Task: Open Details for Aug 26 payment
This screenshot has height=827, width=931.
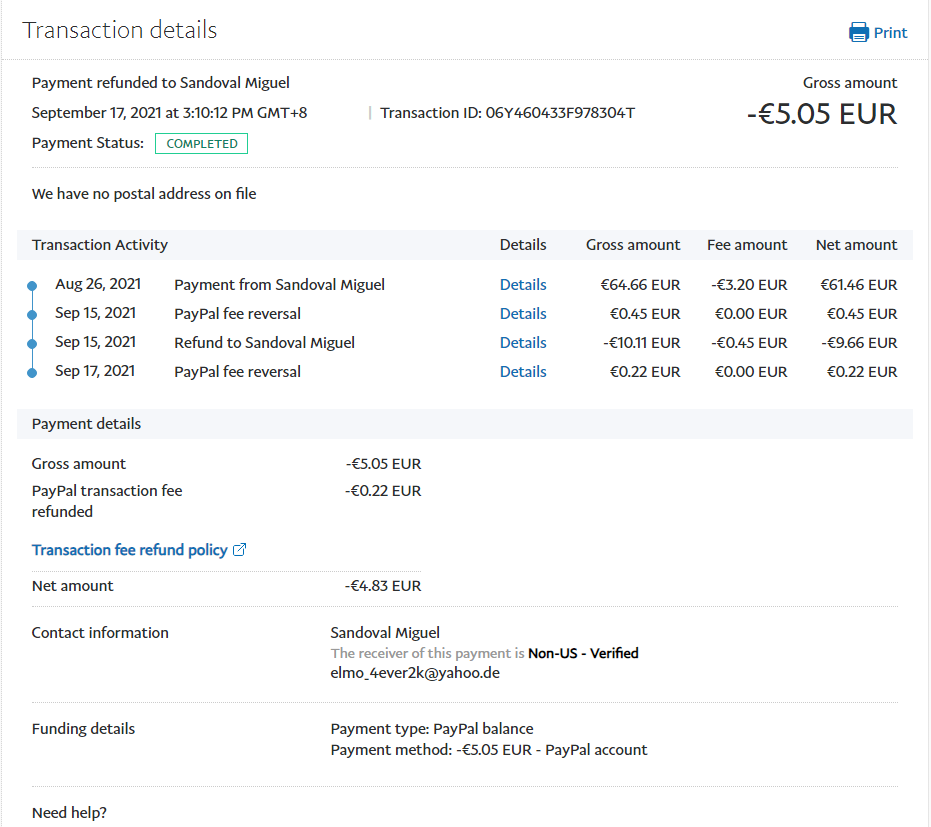Action: click(523, 285)
